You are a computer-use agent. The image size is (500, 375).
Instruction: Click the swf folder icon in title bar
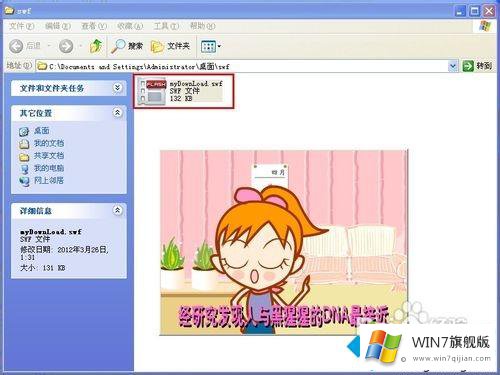(9, 10)
